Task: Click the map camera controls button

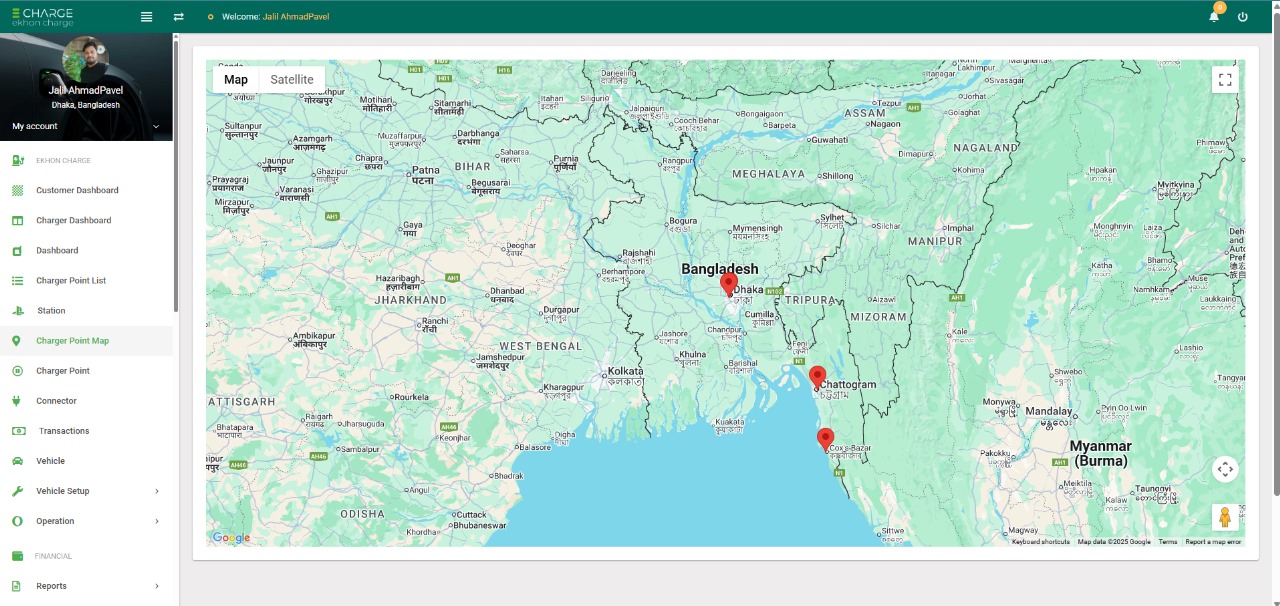Action: pyautogui.click(x=1225, y=469)
